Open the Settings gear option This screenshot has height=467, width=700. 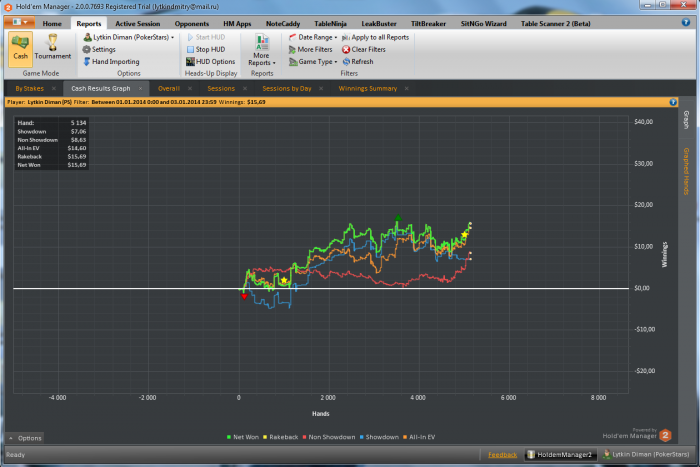(99, 50)
